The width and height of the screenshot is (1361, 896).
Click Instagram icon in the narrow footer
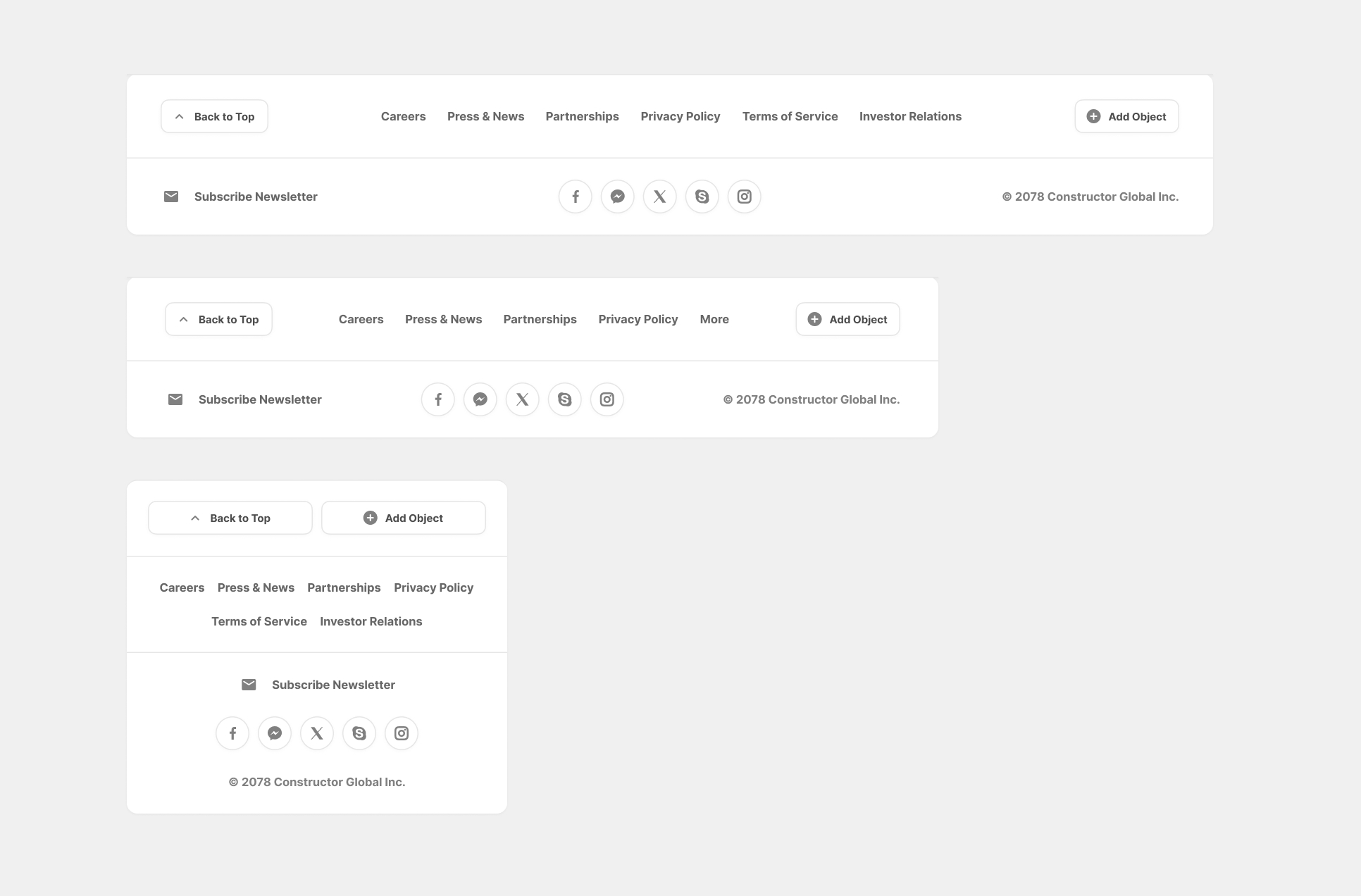pyautogui.click(x=402, y=733)
